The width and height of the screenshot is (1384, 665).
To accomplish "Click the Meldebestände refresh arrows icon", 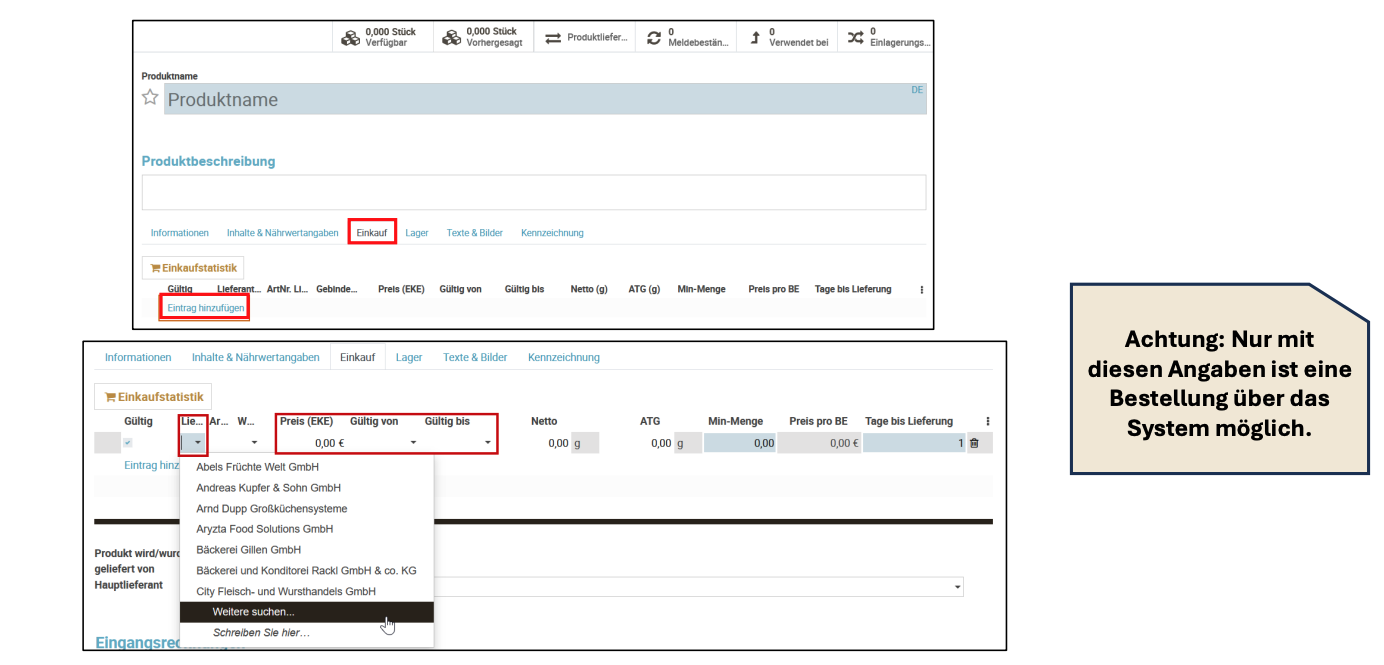I will 654,38.
